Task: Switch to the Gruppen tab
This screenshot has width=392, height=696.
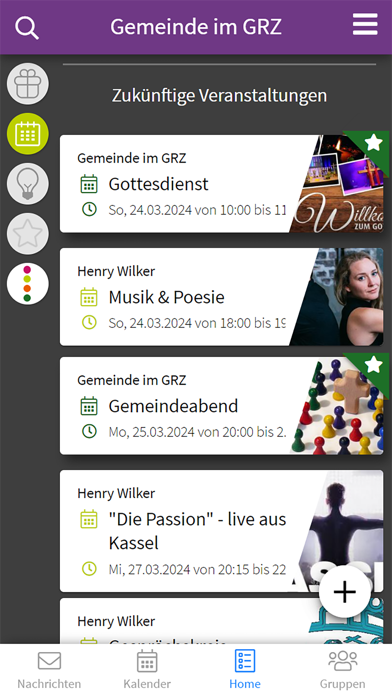Action: 342,670
